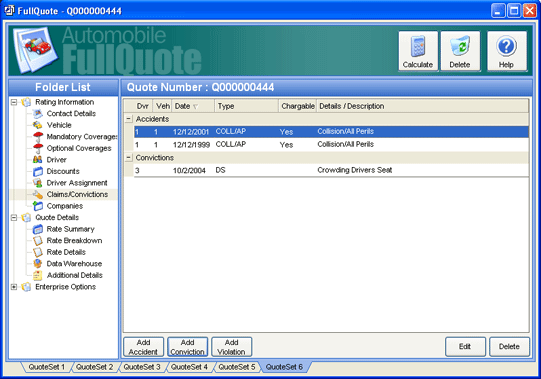Select the Crowding Drivers Seat conviction row
Image resolution: width=541 pixels, height=379 pixels.
click(331, 170)
